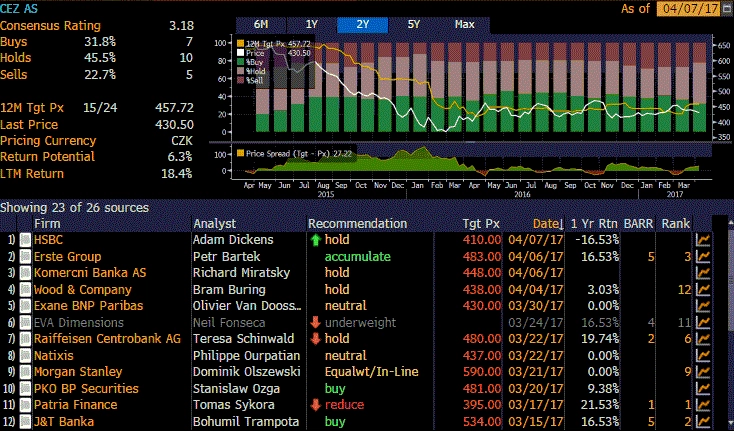
Task: Open the chart icon in J&T Banka row
Action: pos(703,422)
